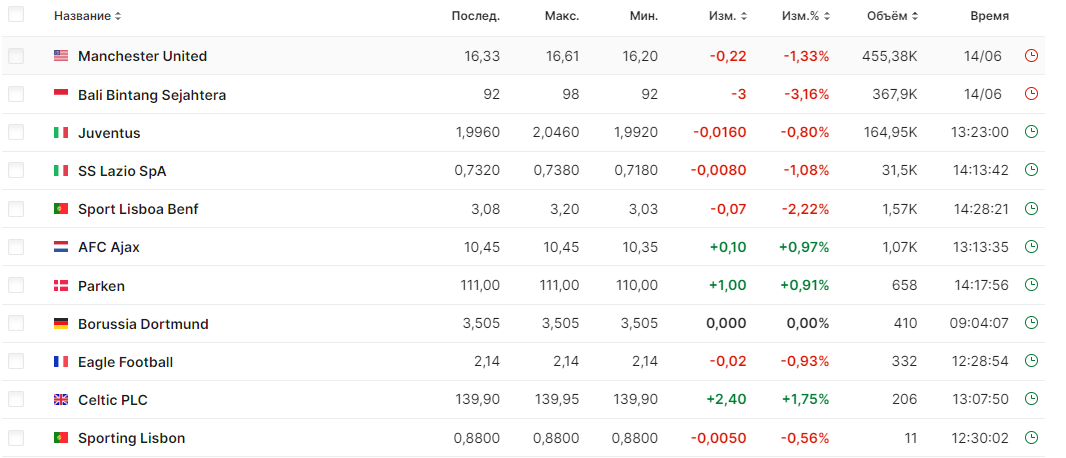The width and height of the screenshot is (1066, 458).
Task: Click the green clock icon in Celtic PLC row
Action: [x=1031, y=399]
